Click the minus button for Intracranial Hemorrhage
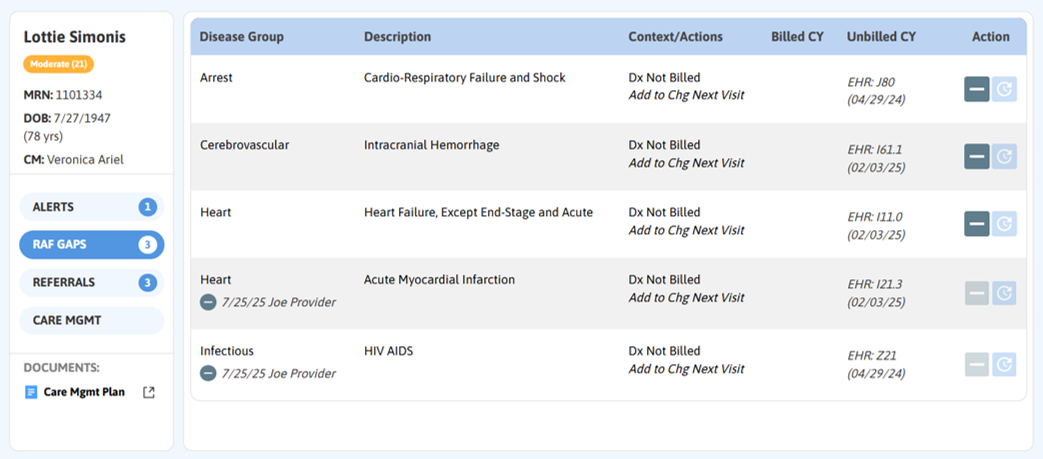Image resolution: width=1043 pixels, height=459 pixels. click(976, 156)
